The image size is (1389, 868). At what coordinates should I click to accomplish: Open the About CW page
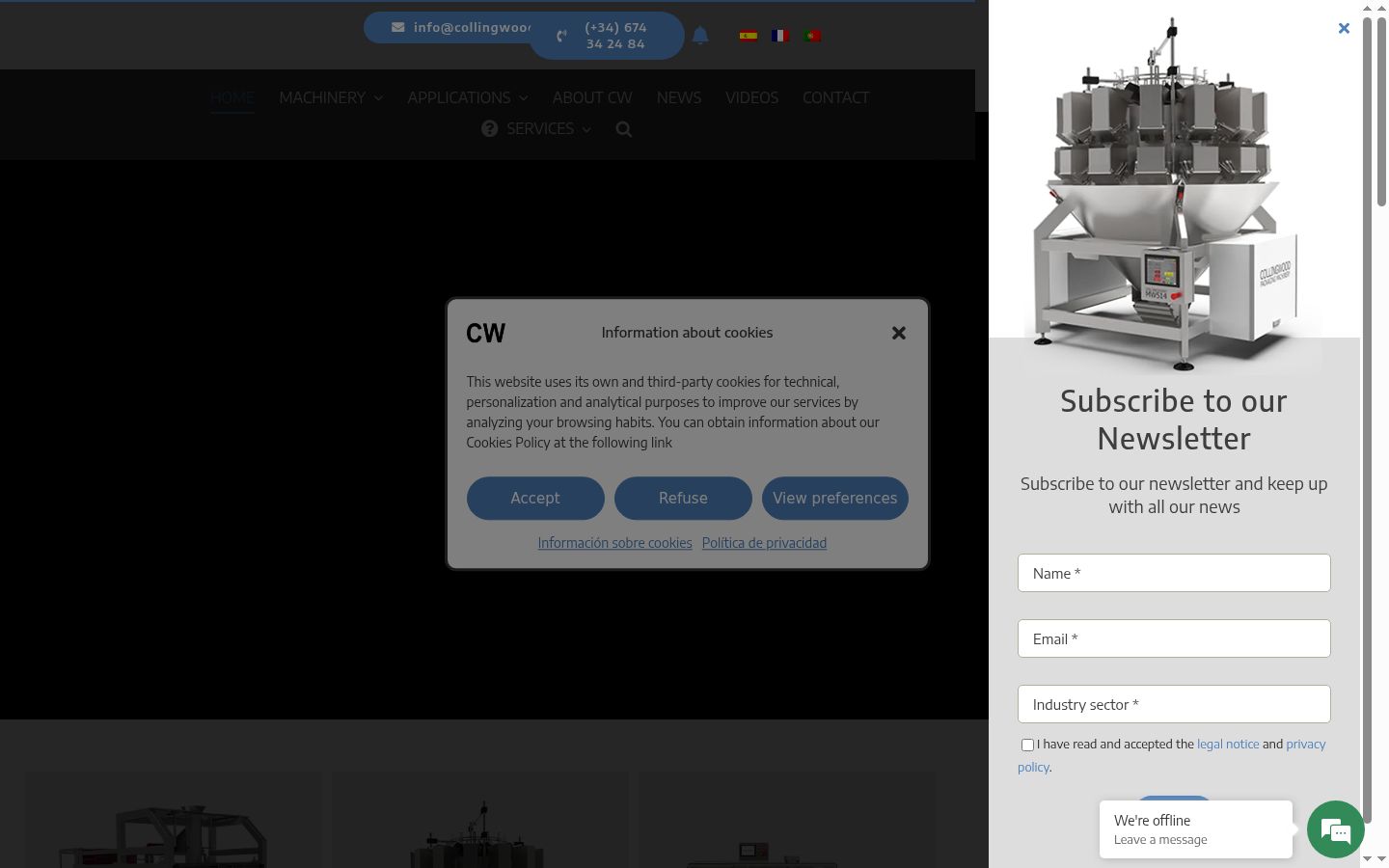(x=592, y=97)
